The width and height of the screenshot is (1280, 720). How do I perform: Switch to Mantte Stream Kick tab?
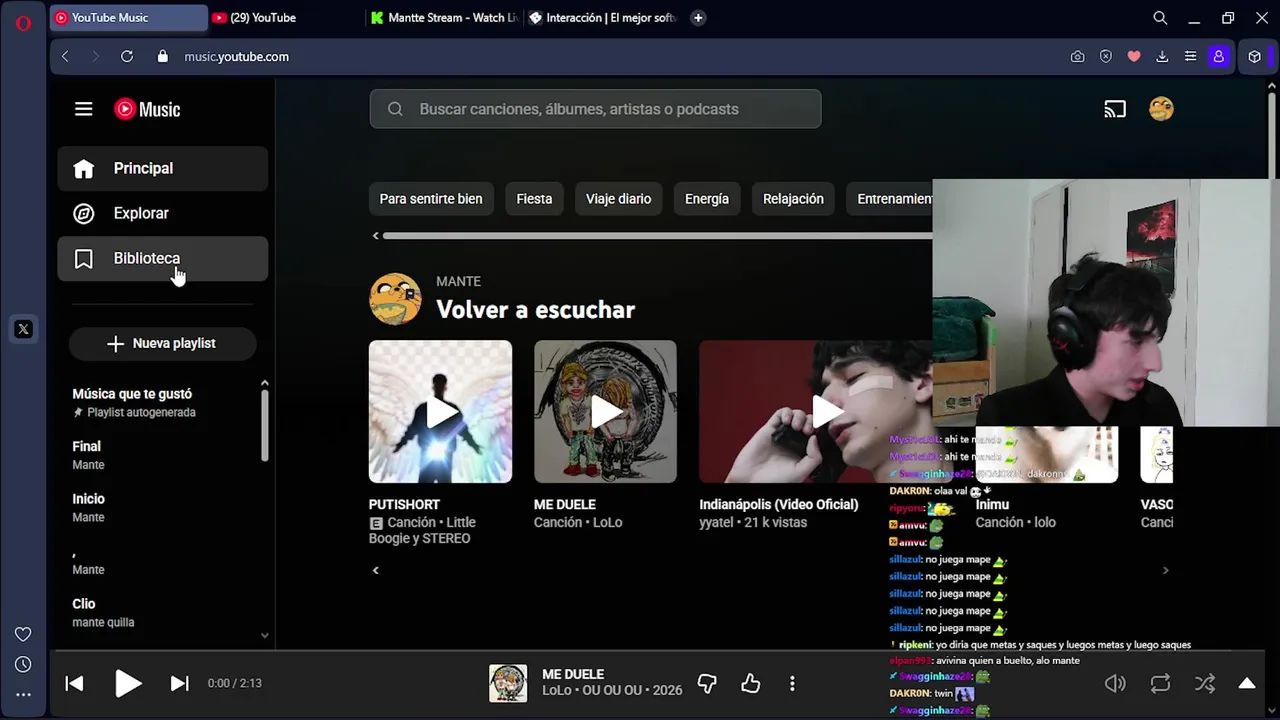[443, 18]
